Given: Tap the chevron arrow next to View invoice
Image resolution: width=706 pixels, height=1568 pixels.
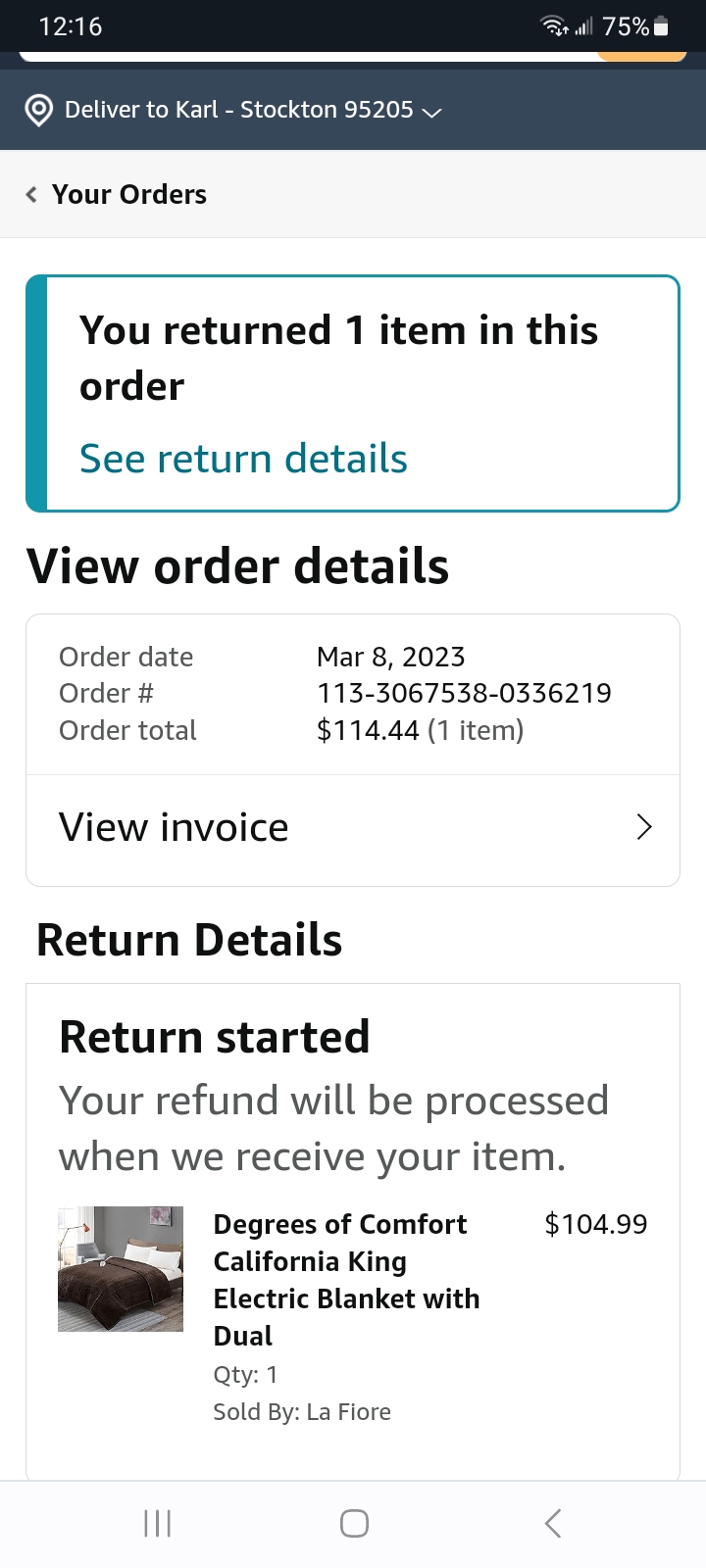Looking at the screenshot, I should 644,827.
